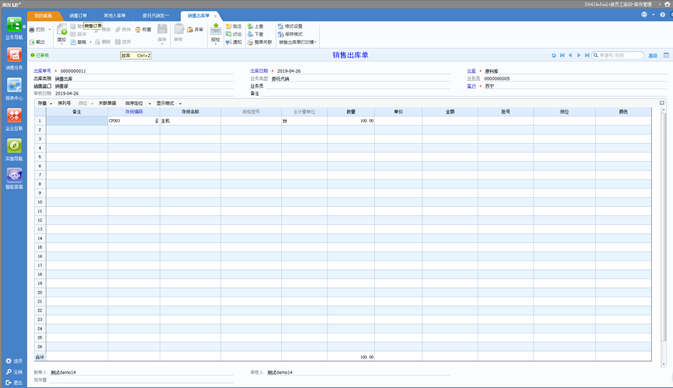The height and width of the screenshot is (388, 673).
Task: Expand the 报检 dropdown arrow
Action: click(x=215, y=44)
